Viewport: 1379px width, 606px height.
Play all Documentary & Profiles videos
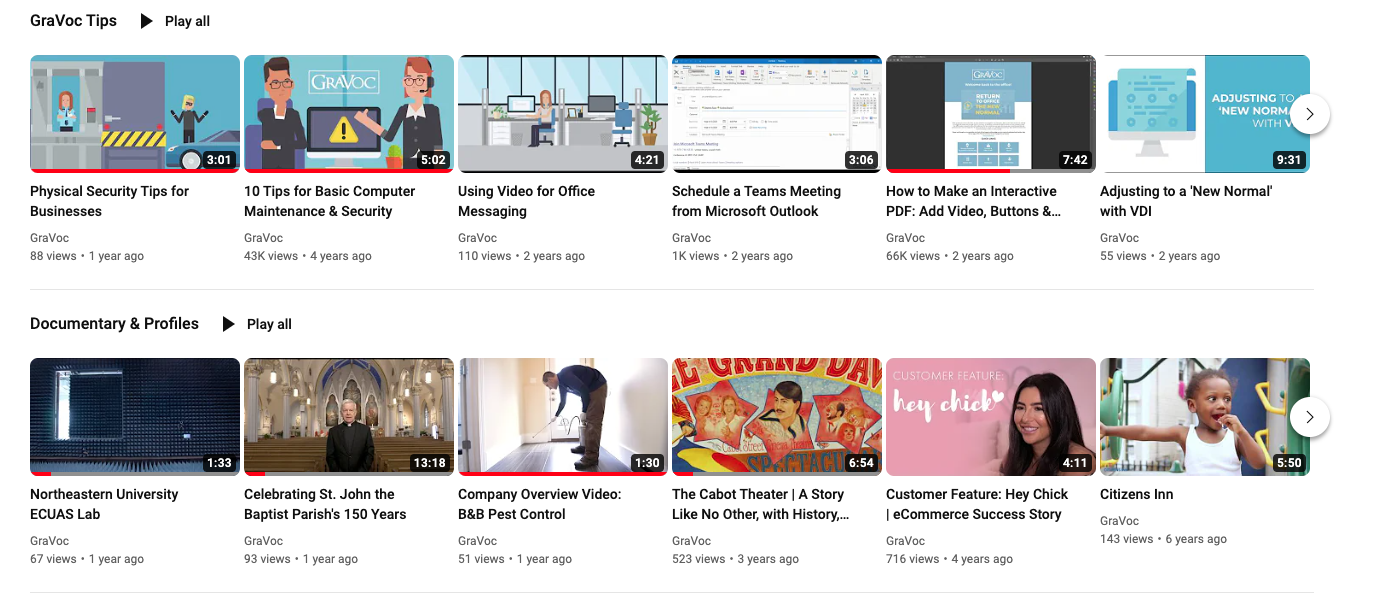point(269,324)
